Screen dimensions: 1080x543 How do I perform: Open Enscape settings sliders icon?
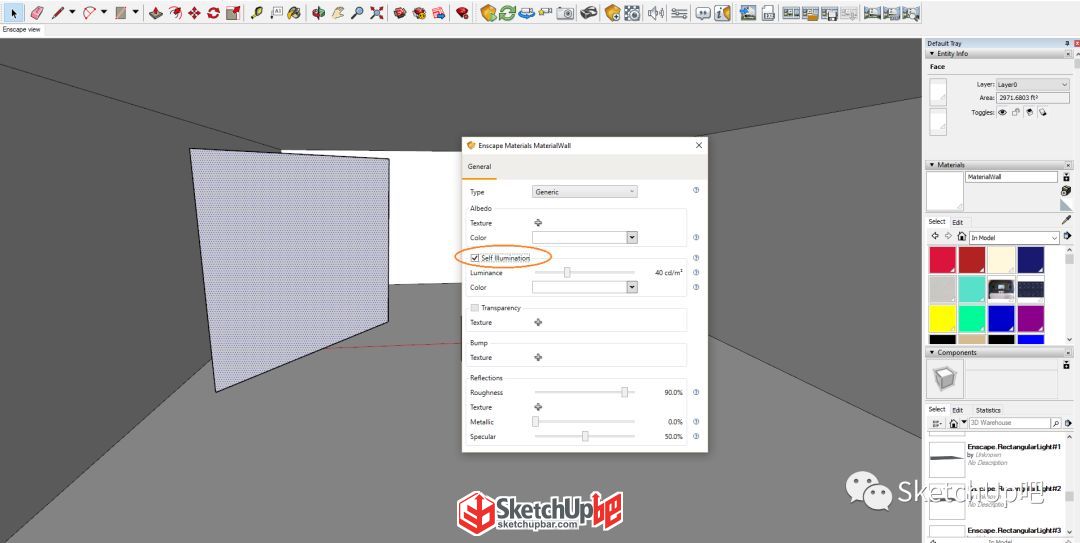point(679,13)
